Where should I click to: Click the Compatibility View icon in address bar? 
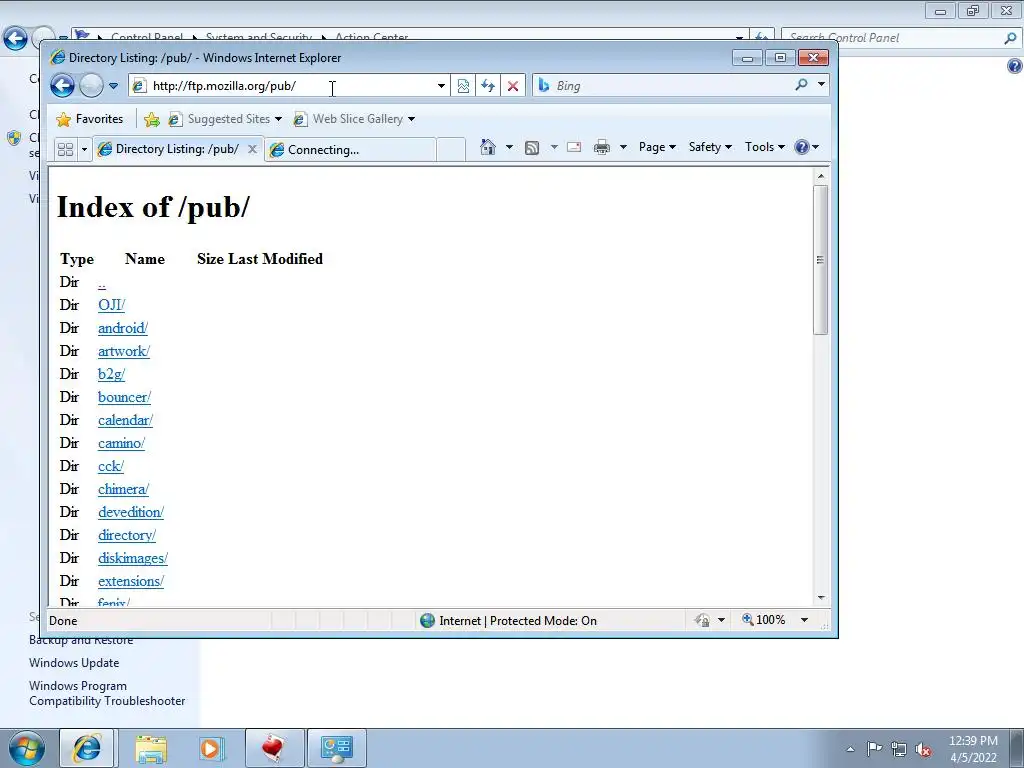point(463,86)
